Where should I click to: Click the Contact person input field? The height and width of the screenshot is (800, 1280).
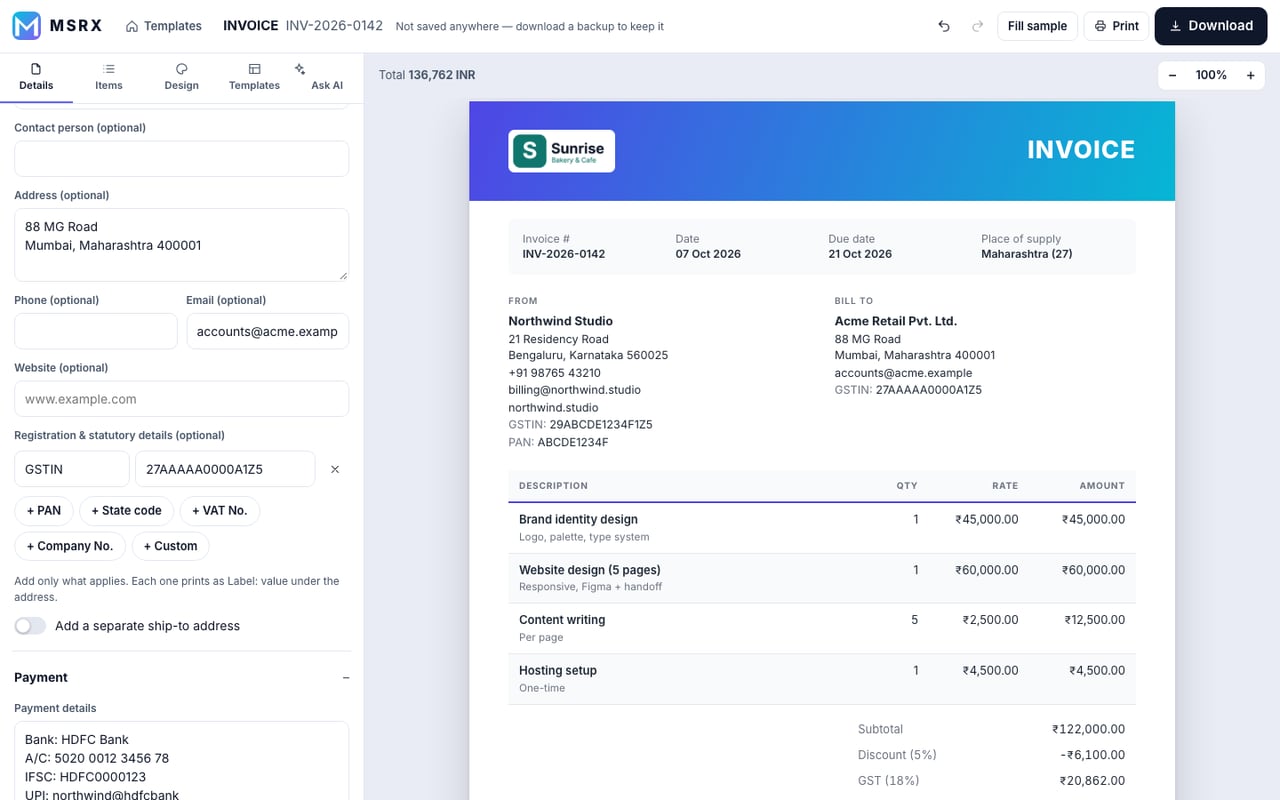click(181, 159)
